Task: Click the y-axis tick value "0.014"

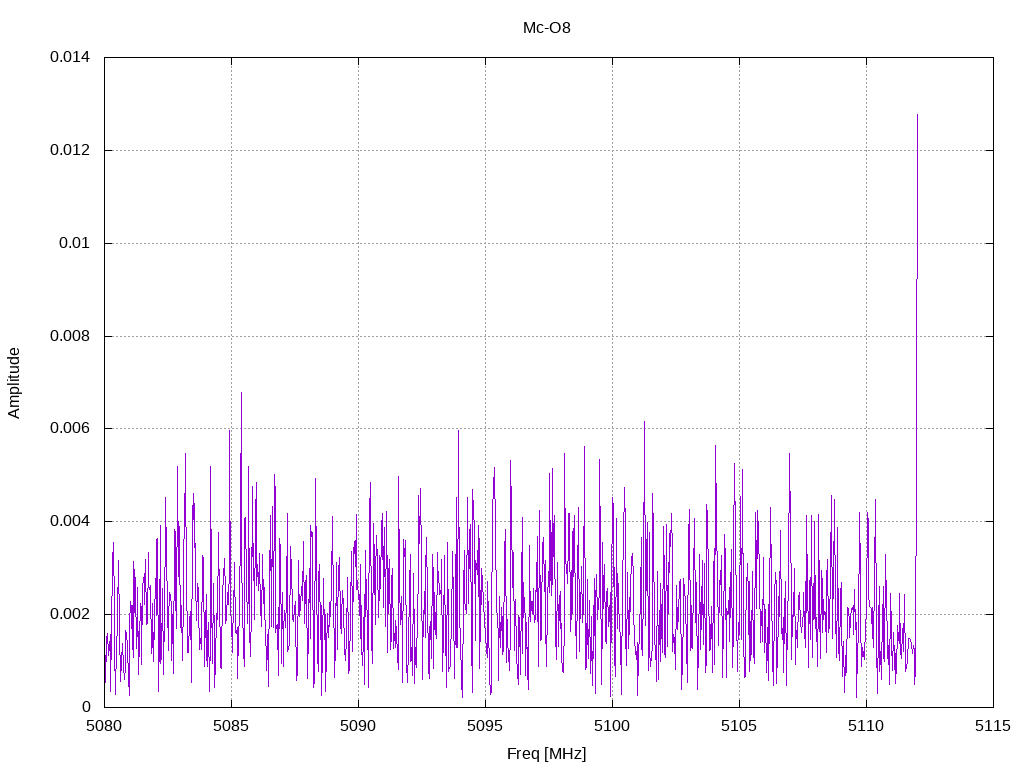Action: [x=70, y=57]
